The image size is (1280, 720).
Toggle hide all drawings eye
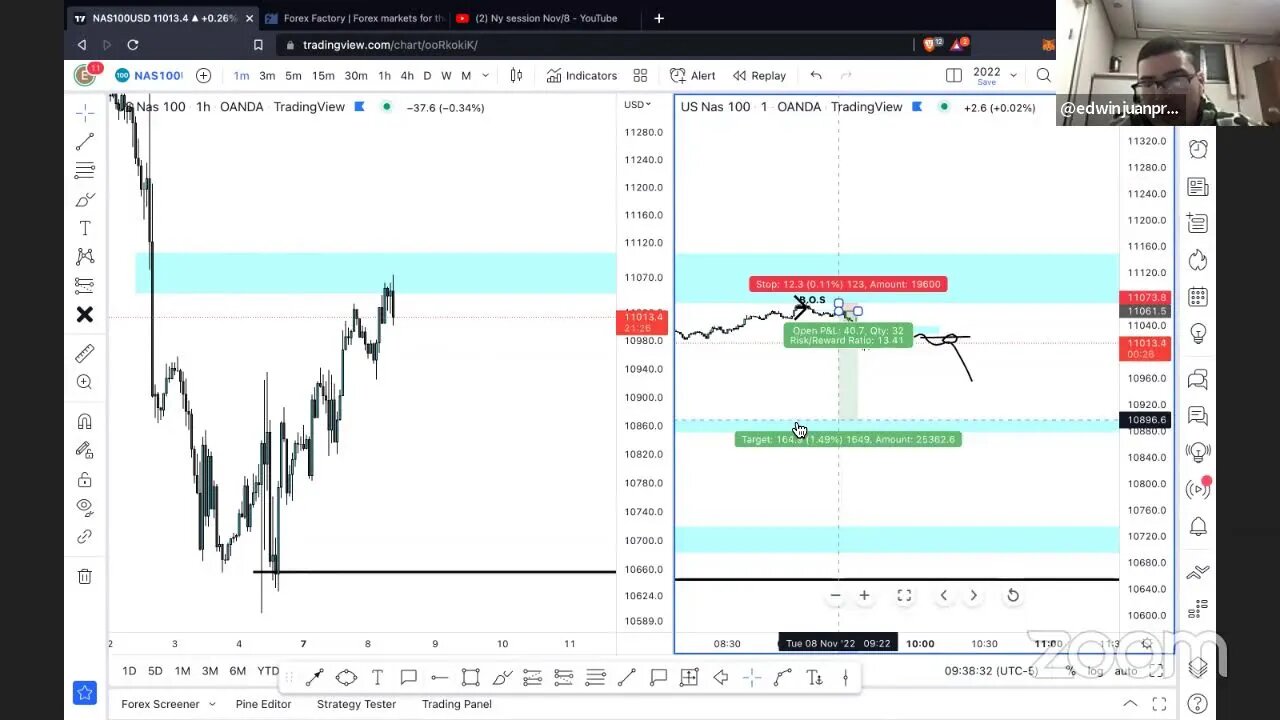click(x=85, y=507)
